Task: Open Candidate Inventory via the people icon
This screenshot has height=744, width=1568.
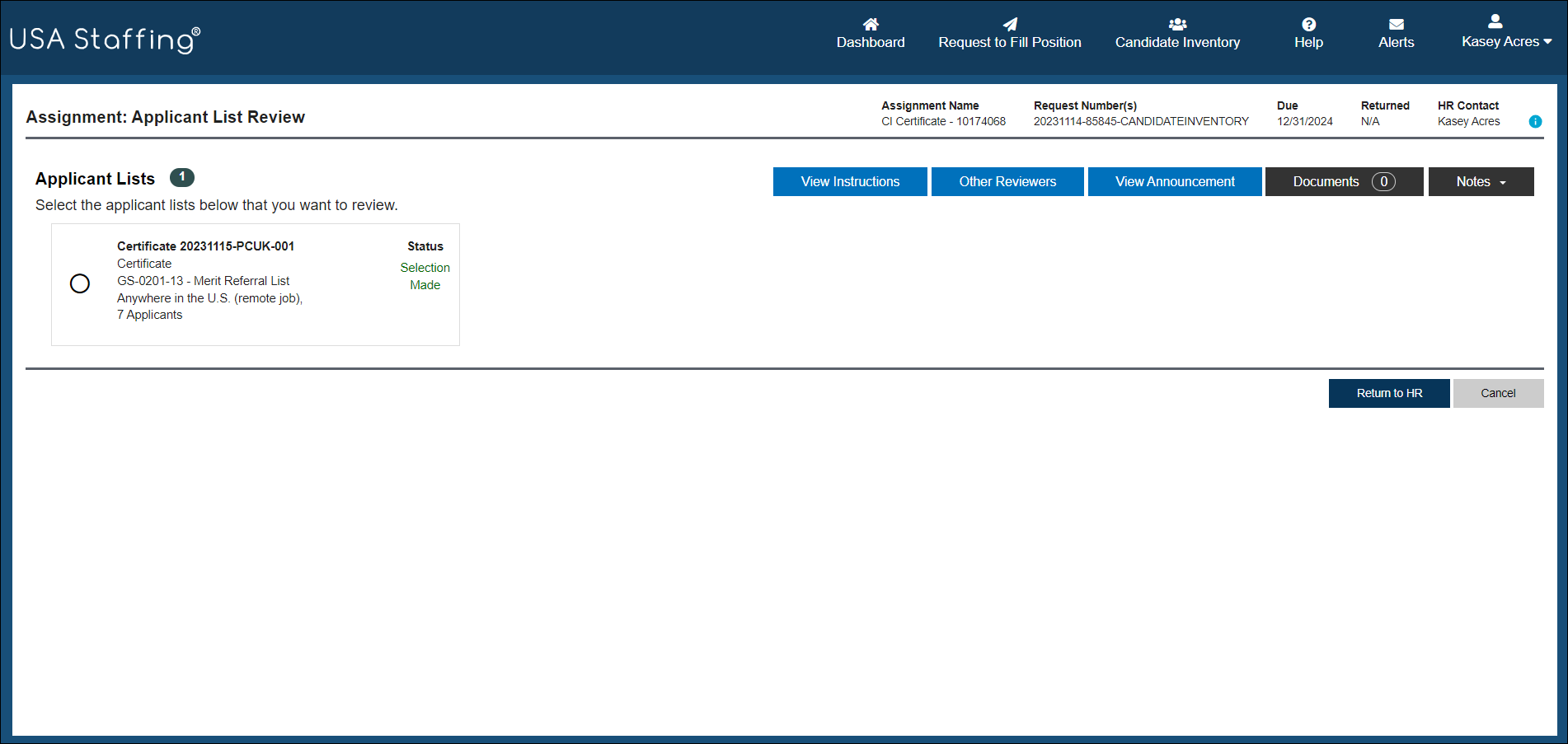Action: [x=1177, y=23]
